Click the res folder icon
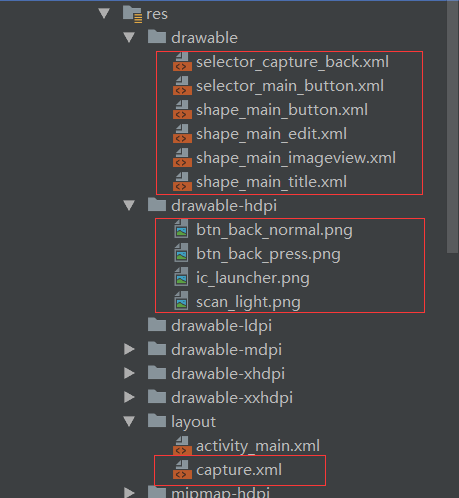Viewport: 459px width, 498px height. pos(132,14)
